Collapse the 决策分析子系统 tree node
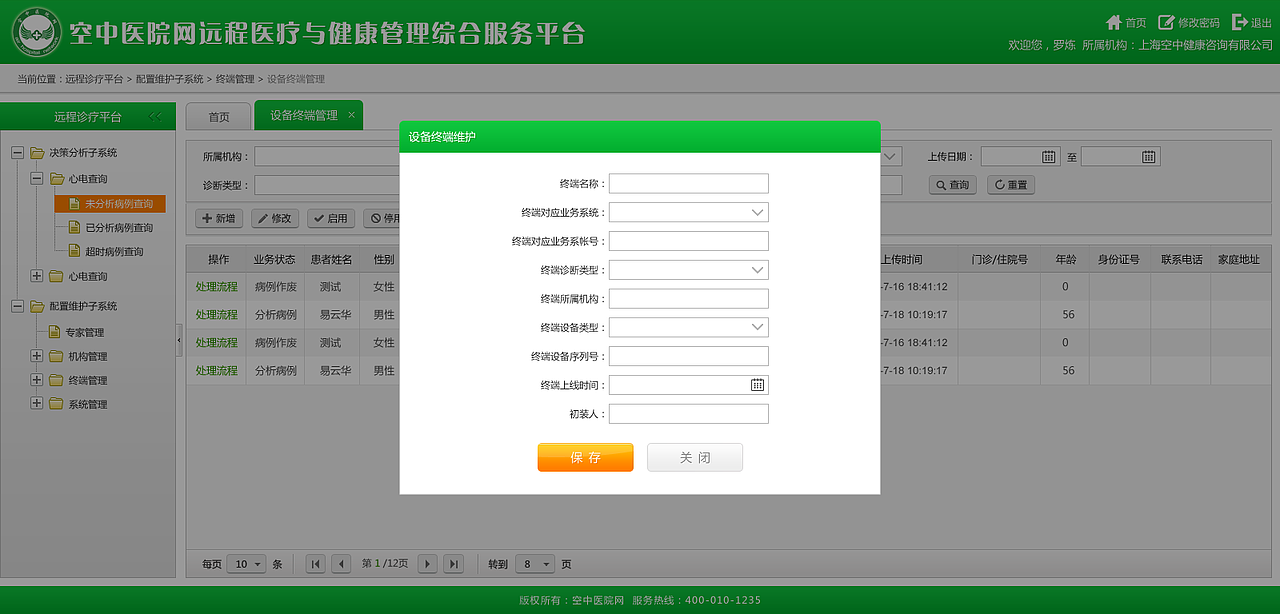The image size is (1280, 614). [17, 153]
